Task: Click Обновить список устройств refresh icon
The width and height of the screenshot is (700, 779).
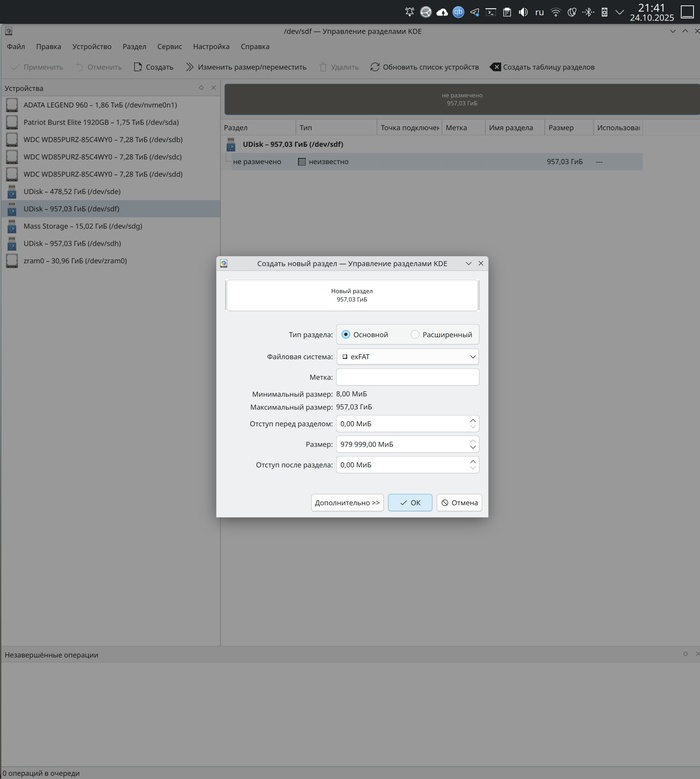Action: pyautogui.click(x=375, y=67)
